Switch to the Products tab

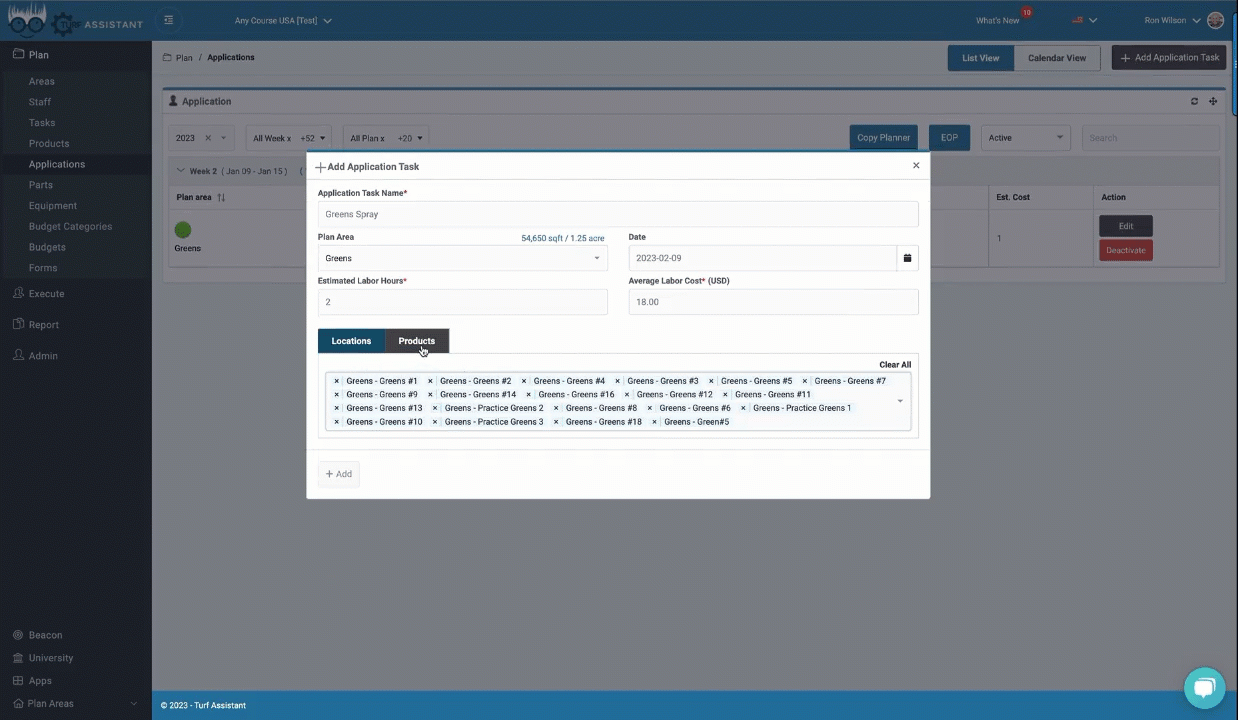tap(416, 341)
